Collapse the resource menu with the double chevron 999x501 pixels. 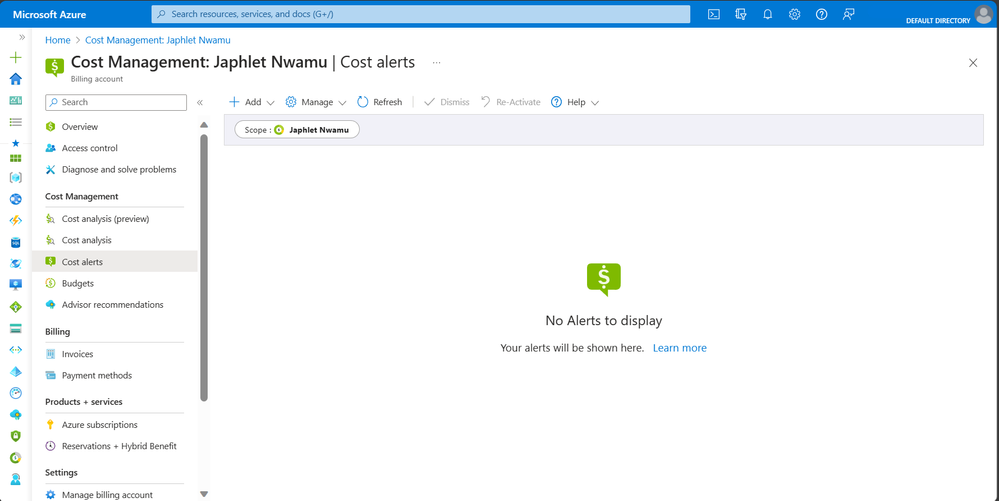click(x=199, y=103)
